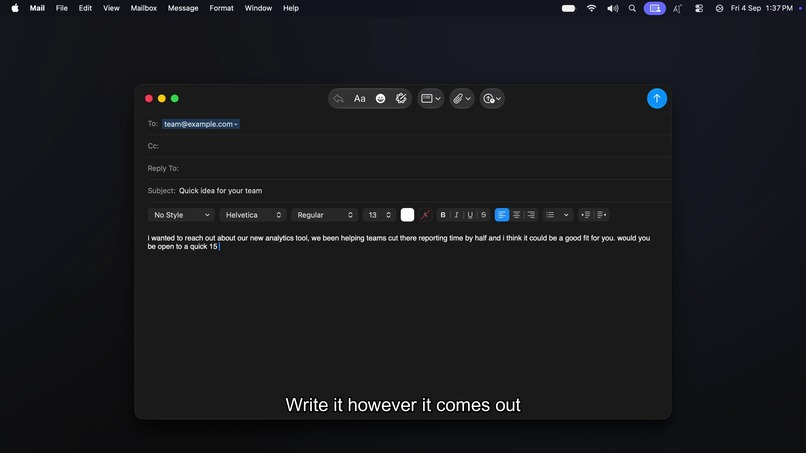This screenshot has width=806, height=453.
Task: Click the text input source icon
Action: 677,8
